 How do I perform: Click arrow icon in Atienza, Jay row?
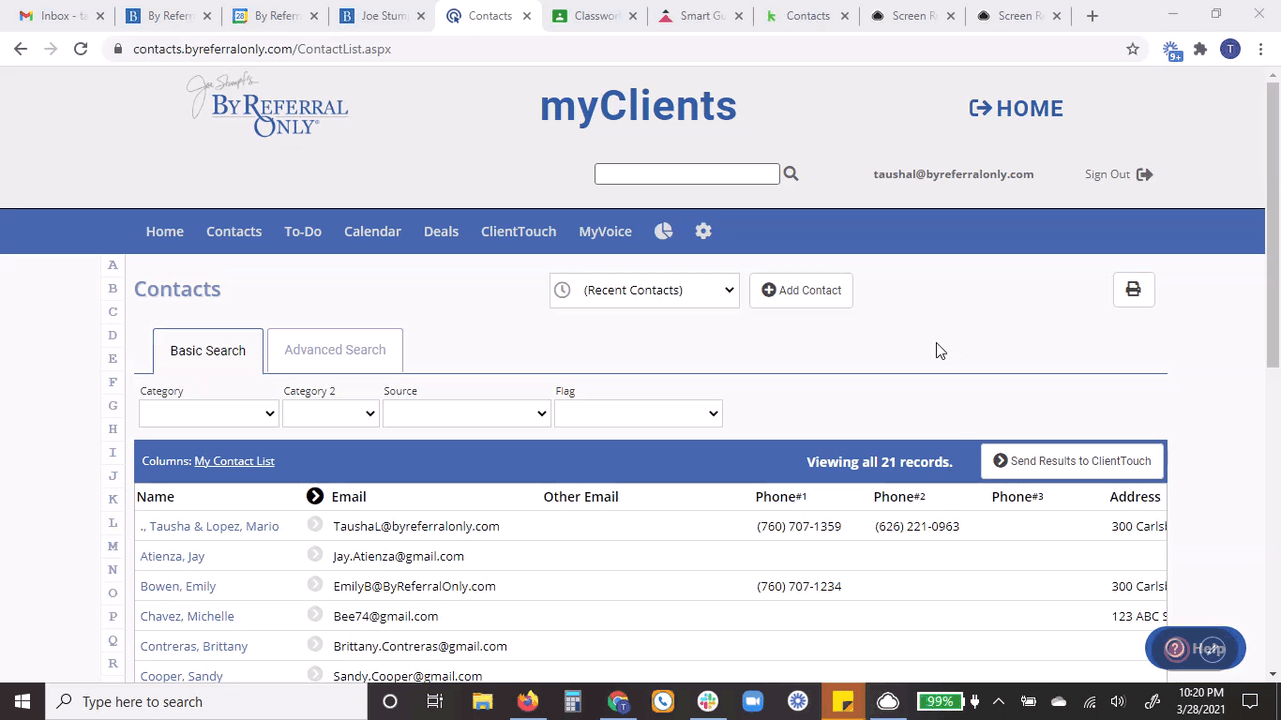click(x=315, y=555)
